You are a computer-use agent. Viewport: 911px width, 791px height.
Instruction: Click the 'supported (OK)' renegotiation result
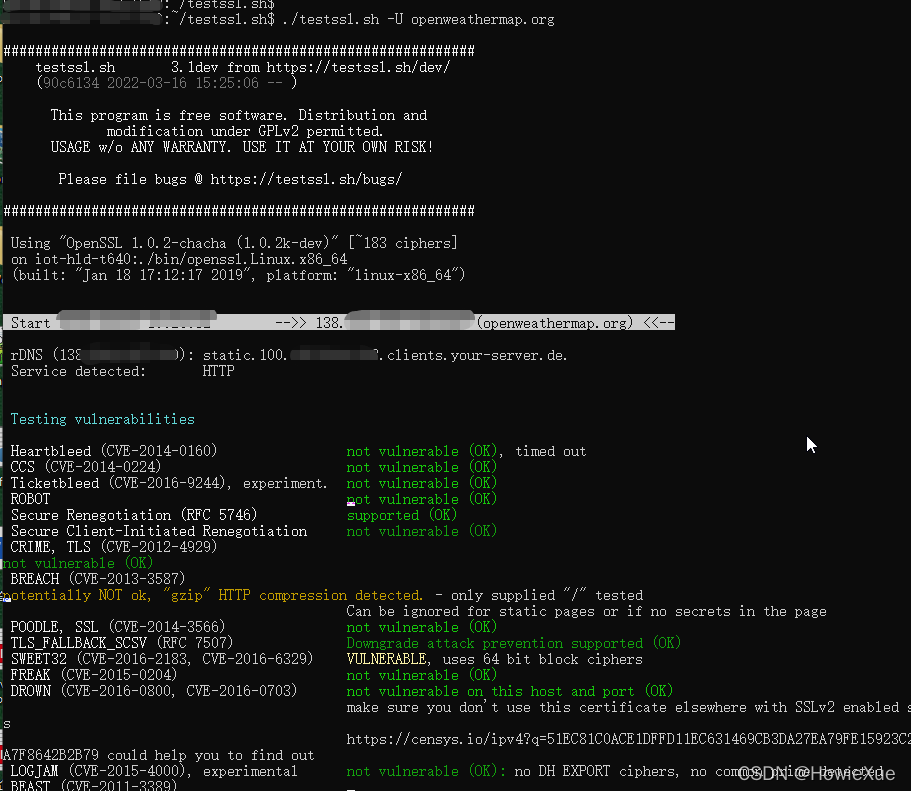coord(401,515)
